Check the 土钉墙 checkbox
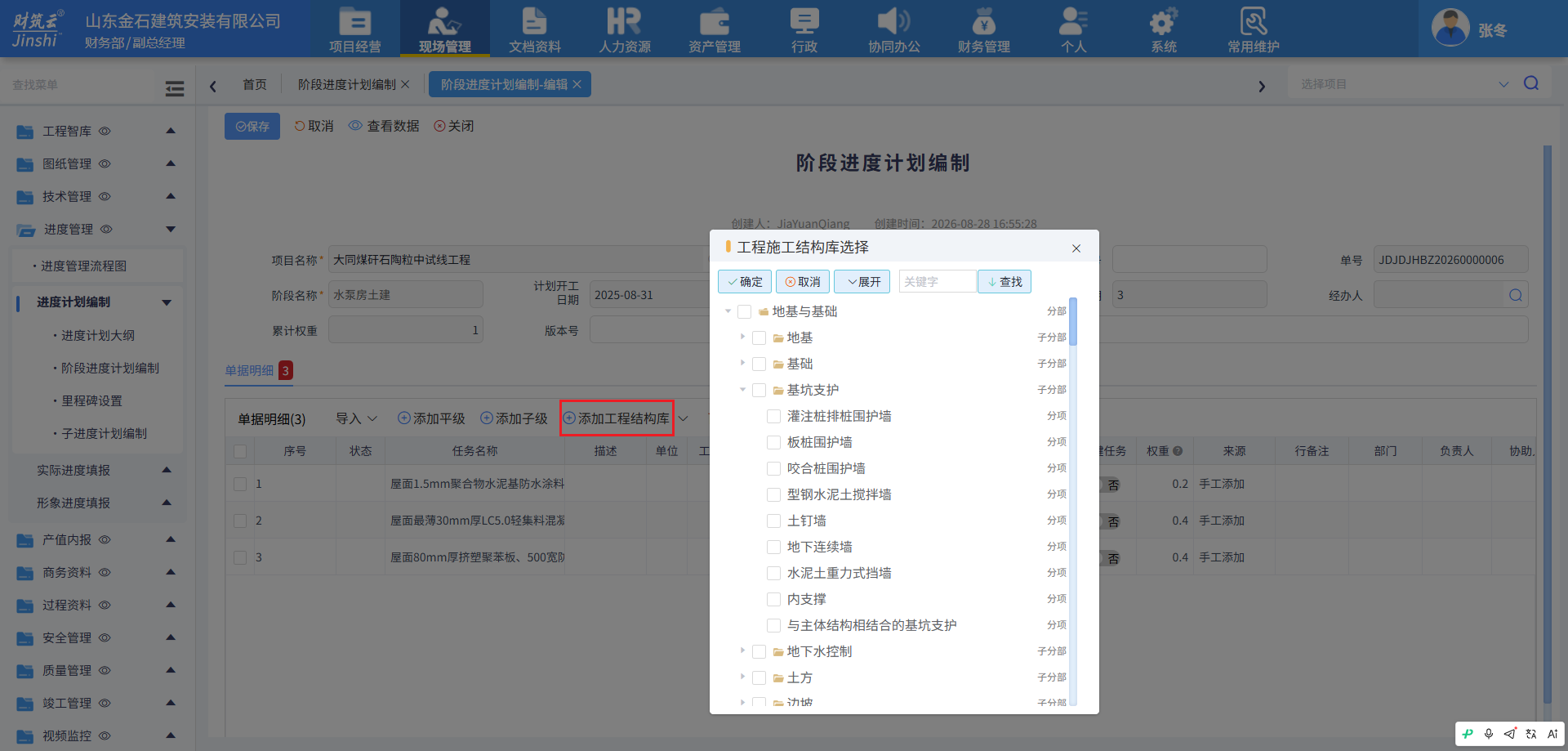The image size is (1568, 751). 773,521
